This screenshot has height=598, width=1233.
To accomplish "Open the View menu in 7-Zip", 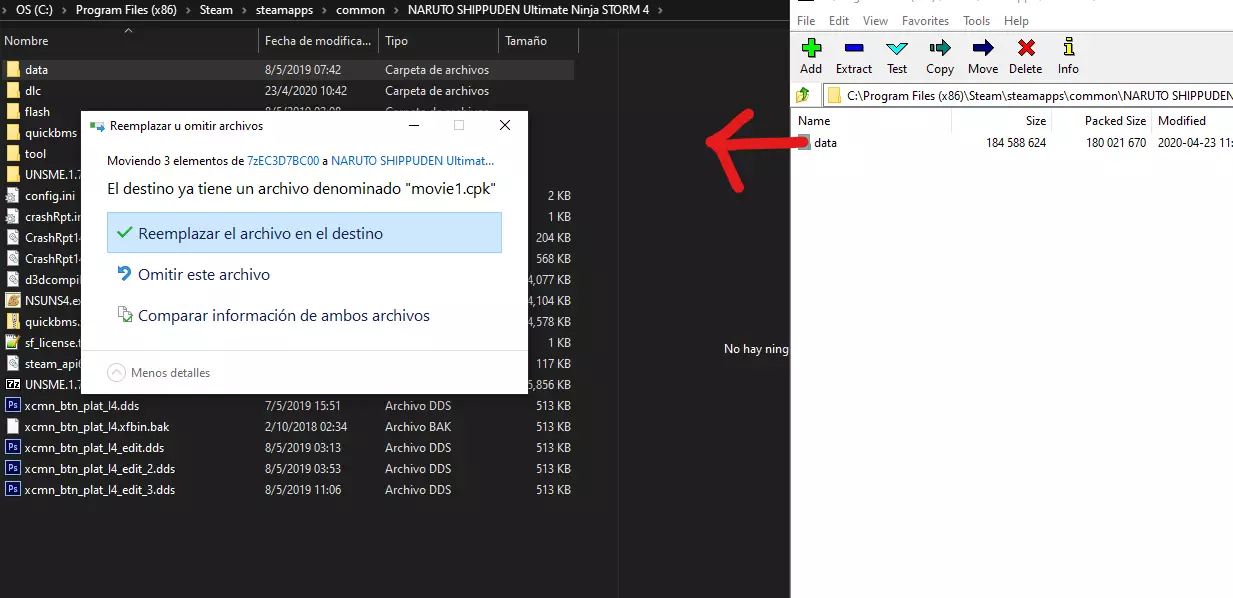I will click(x=875, y=20).
